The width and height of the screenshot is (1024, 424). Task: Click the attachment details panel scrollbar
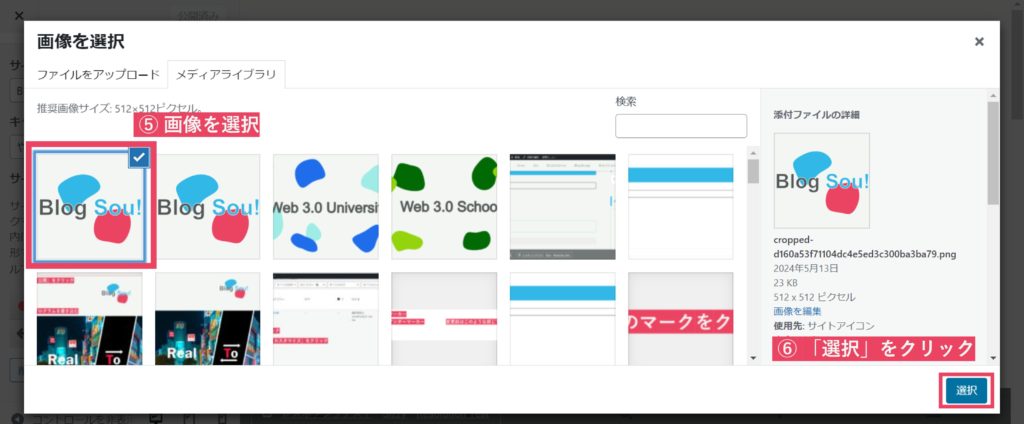(993, 150)
